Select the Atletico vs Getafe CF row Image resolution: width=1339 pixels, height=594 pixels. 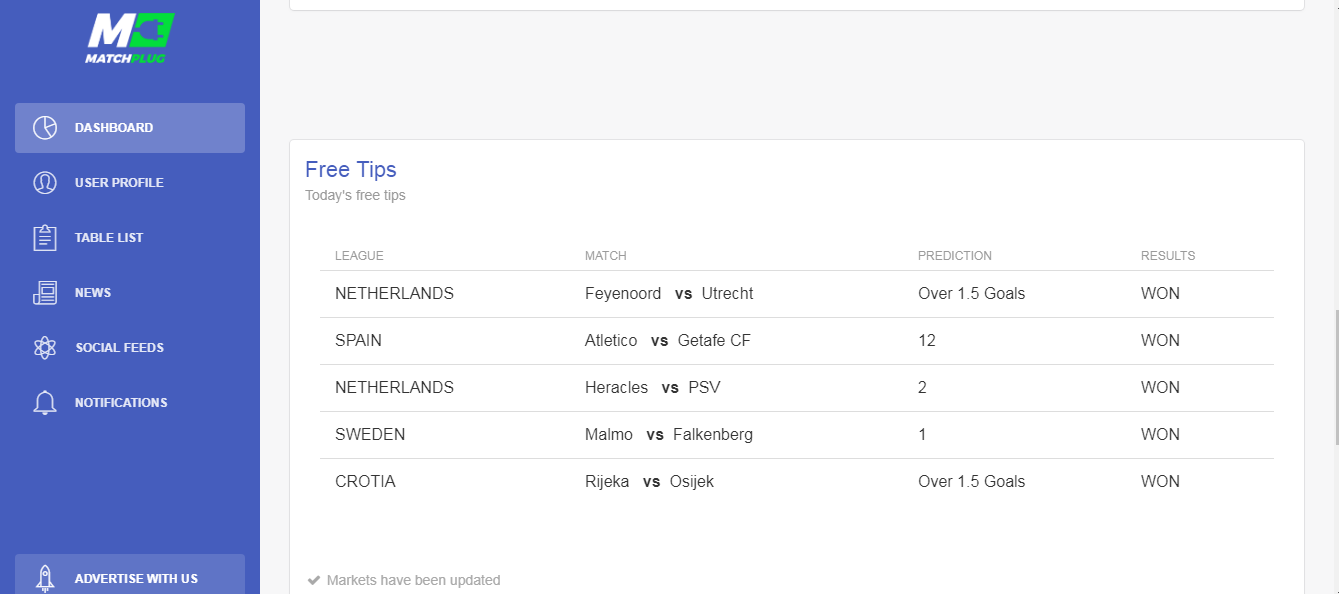[797, 341]
